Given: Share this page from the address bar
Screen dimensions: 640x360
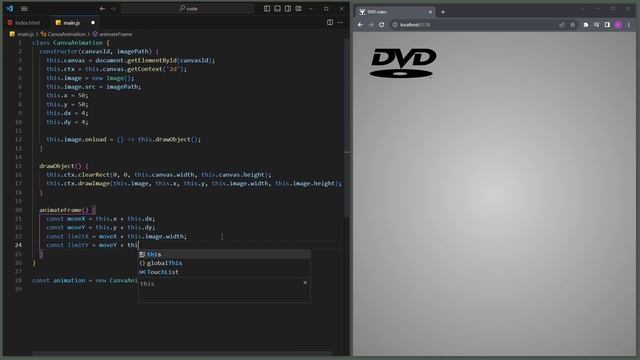Looking at the screenshot, I should [x=562, y=25].
